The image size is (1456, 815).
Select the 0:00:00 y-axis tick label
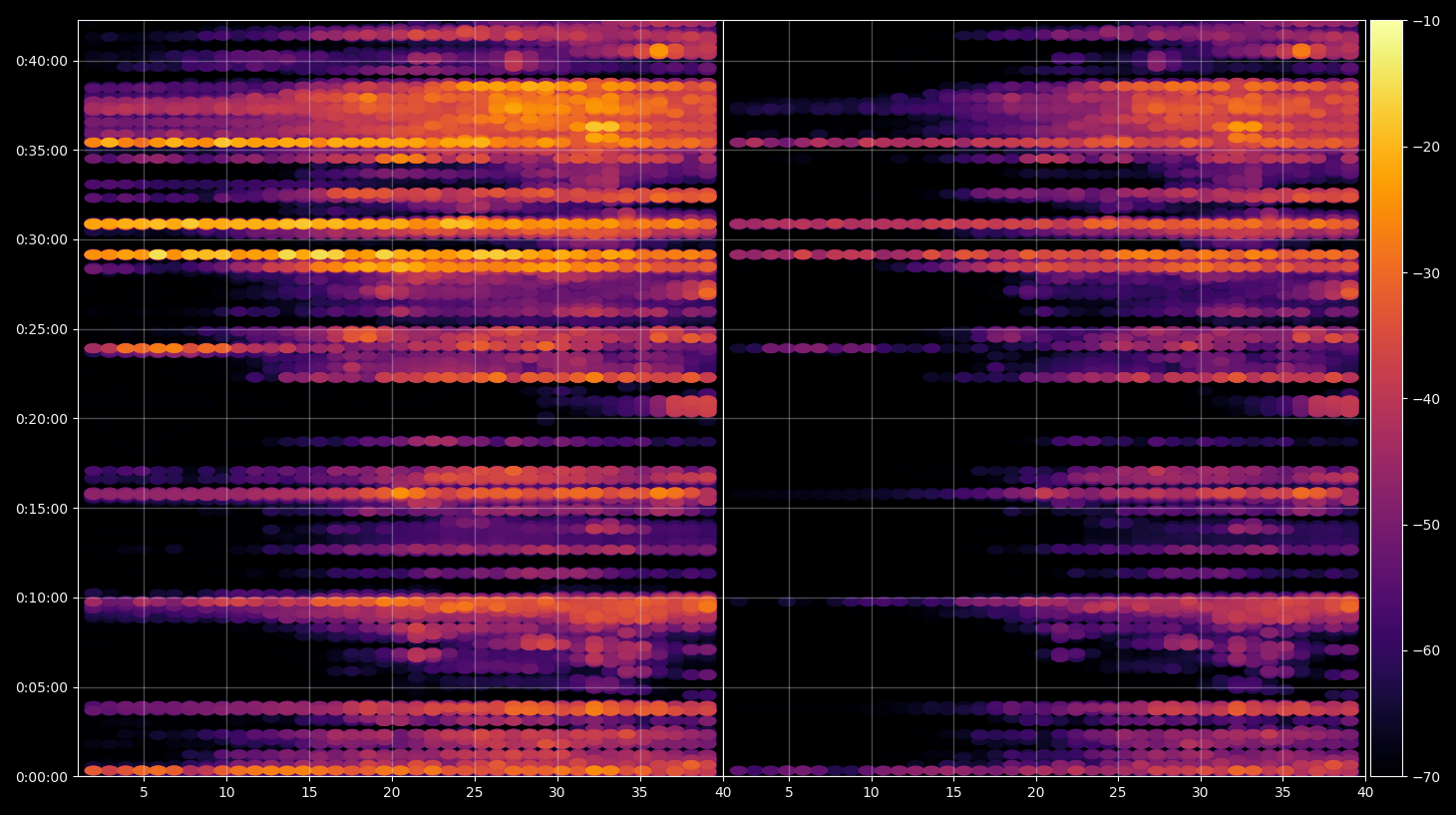[42, 777]
